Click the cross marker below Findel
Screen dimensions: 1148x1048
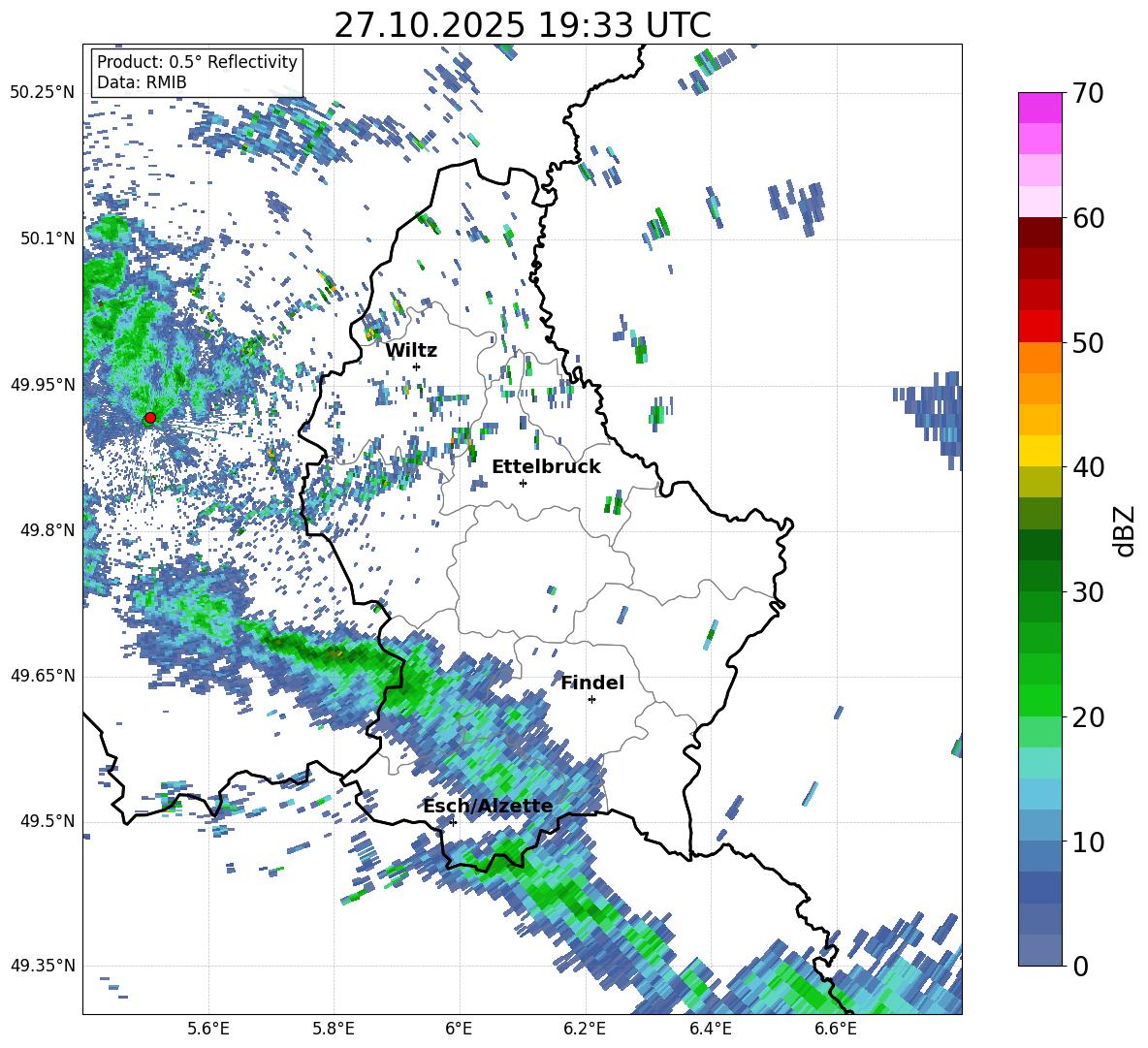591,700
